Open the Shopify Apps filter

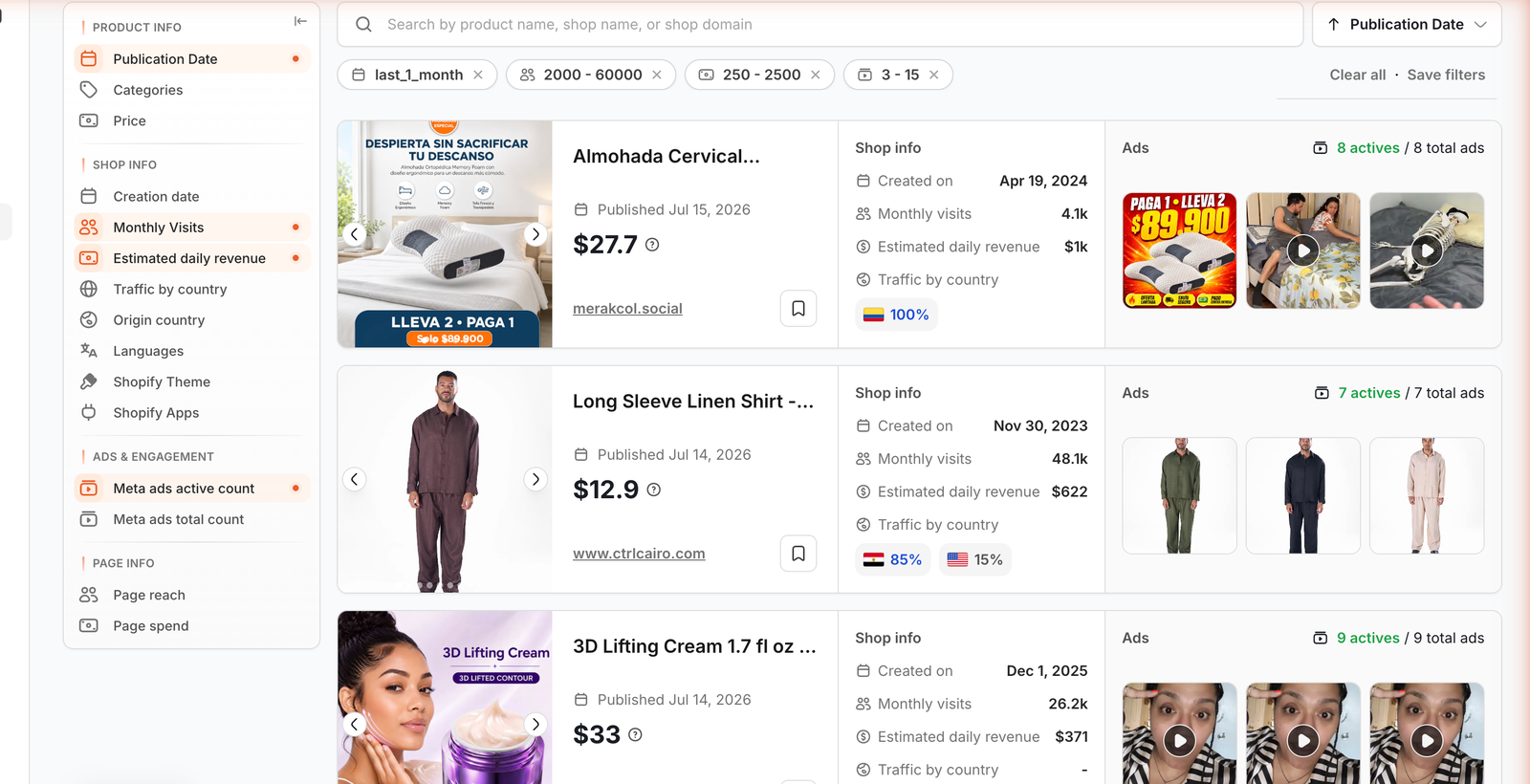(x=192, y=412)
